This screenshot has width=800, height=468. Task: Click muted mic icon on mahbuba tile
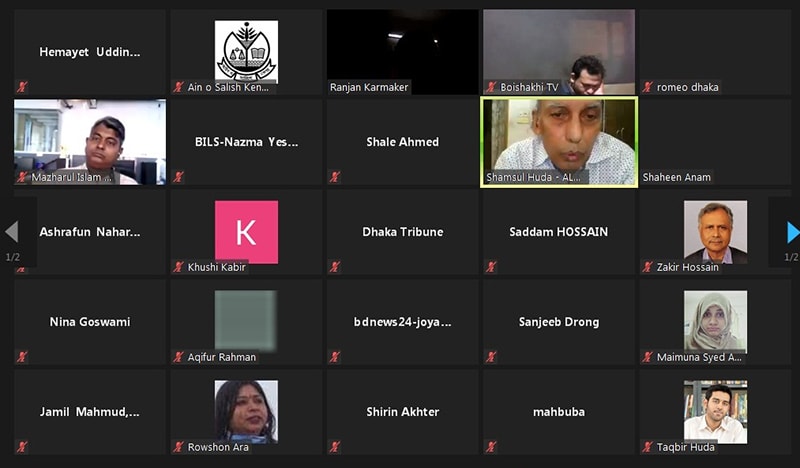pyautogui.click(x=491, y=447)
